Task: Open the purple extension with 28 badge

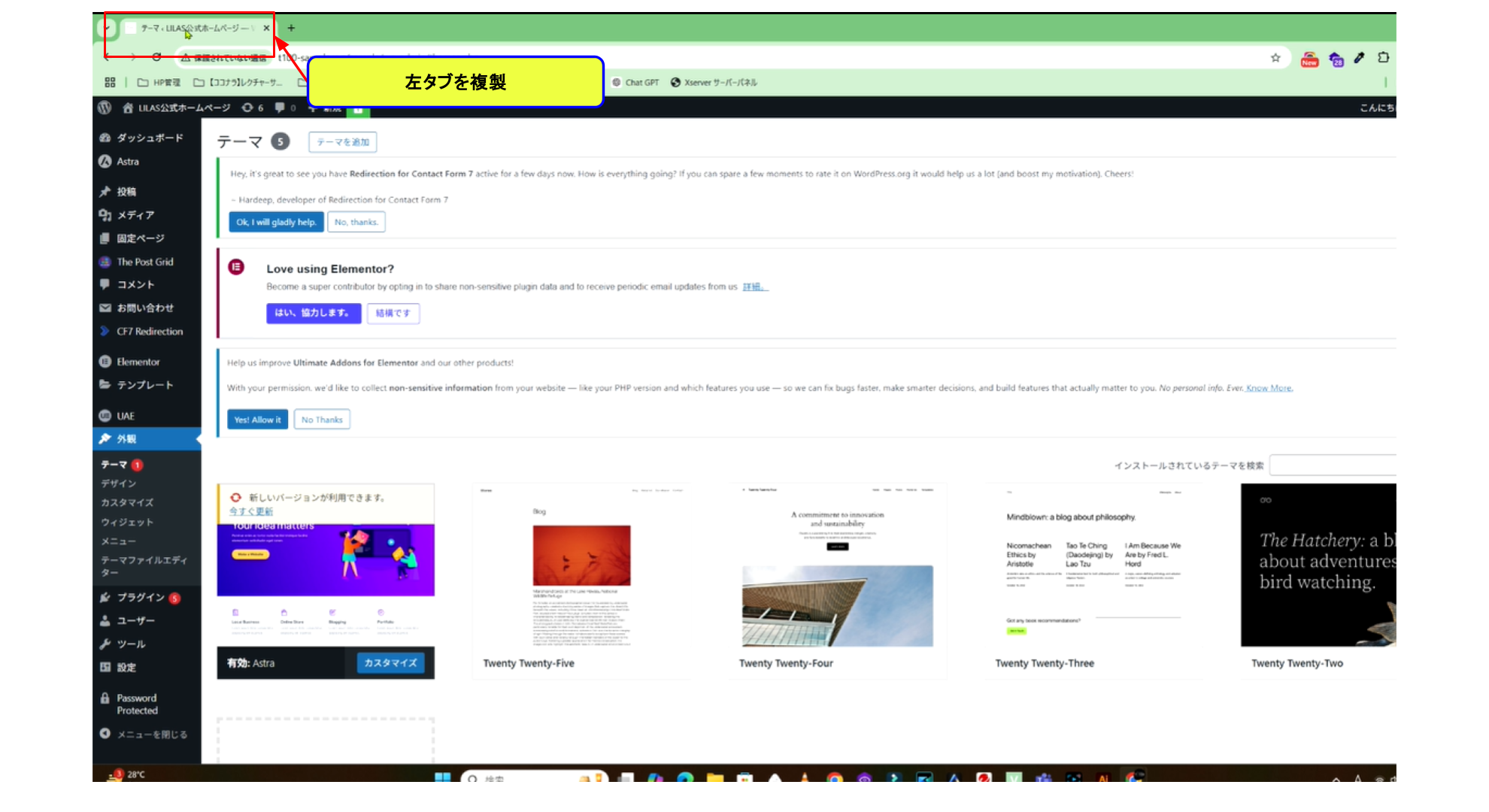Action: 1336,59
